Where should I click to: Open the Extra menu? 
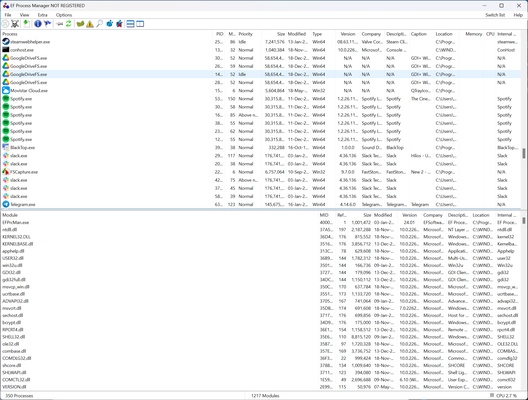42,15
